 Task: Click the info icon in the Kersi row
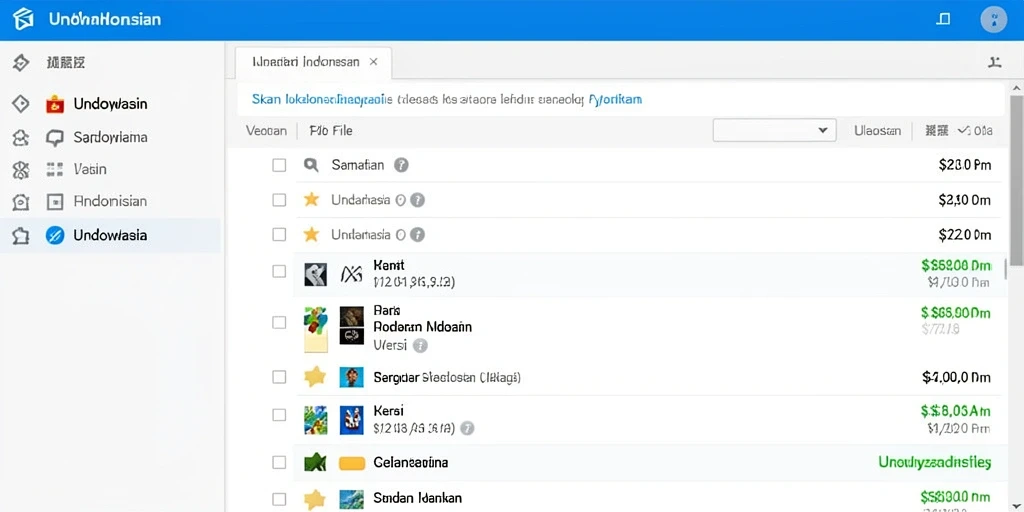(x=467, y=428)
